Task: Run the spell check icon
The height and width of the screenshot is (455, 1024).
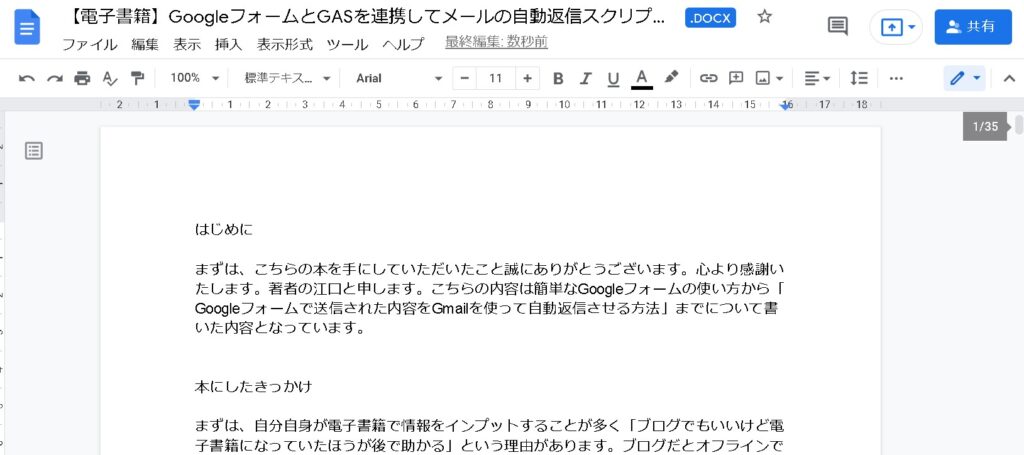Action: click(x=110, y=78)
